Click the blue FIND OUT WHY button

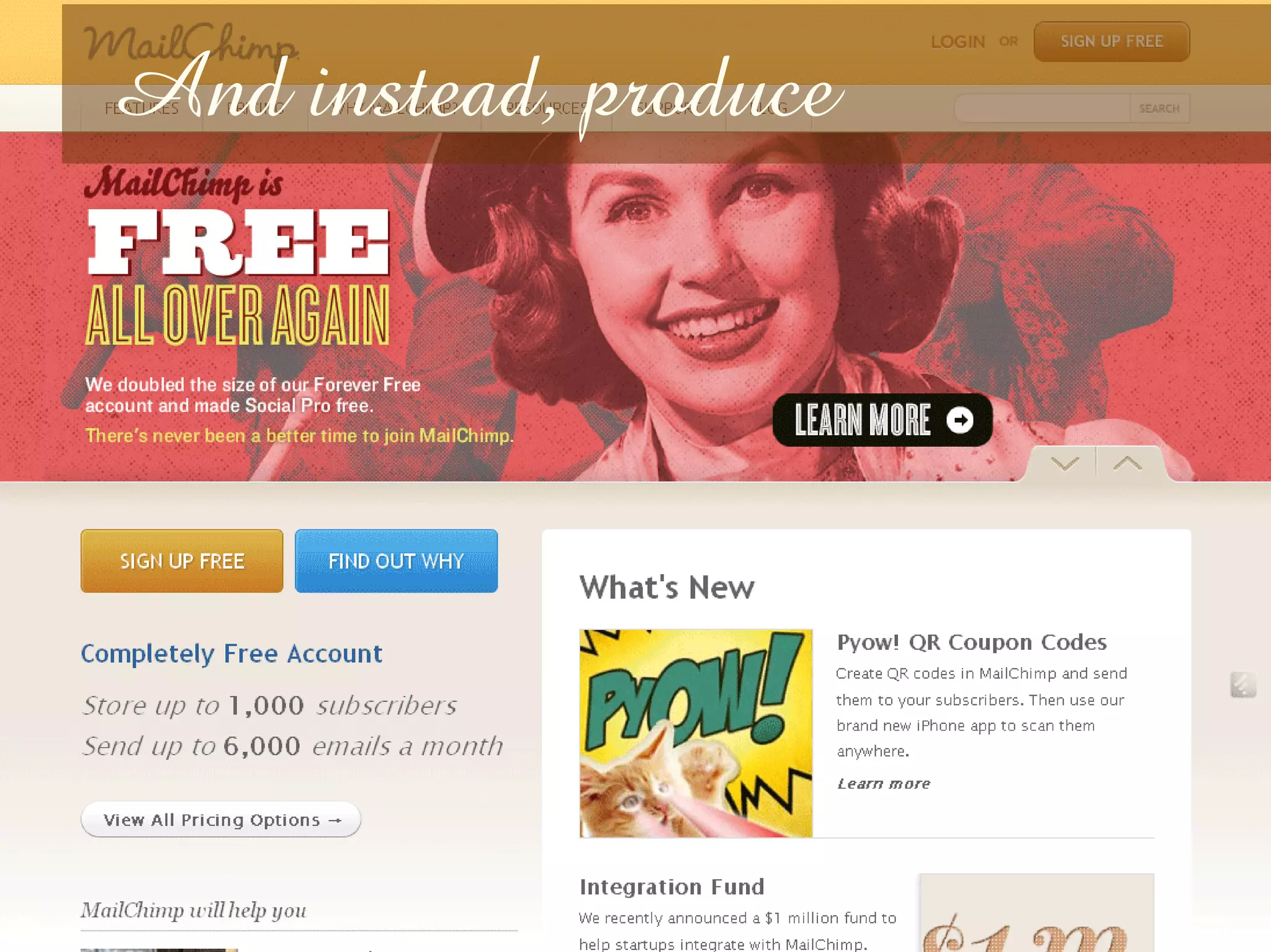coord(396,561)
